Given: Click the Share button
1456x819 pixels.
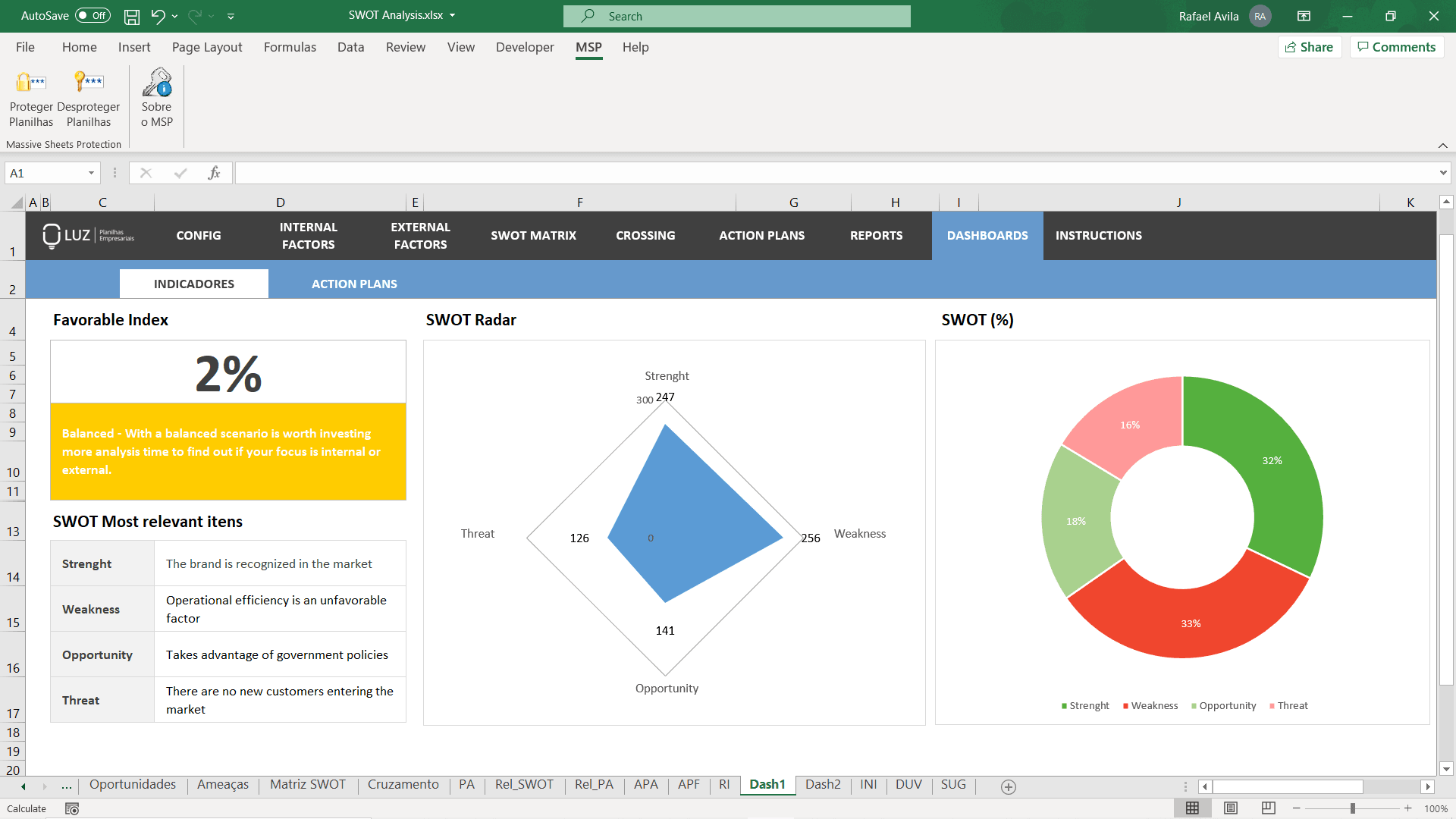Looking at the screenshot, I should pyautogui.click(x=1310, y=46).
